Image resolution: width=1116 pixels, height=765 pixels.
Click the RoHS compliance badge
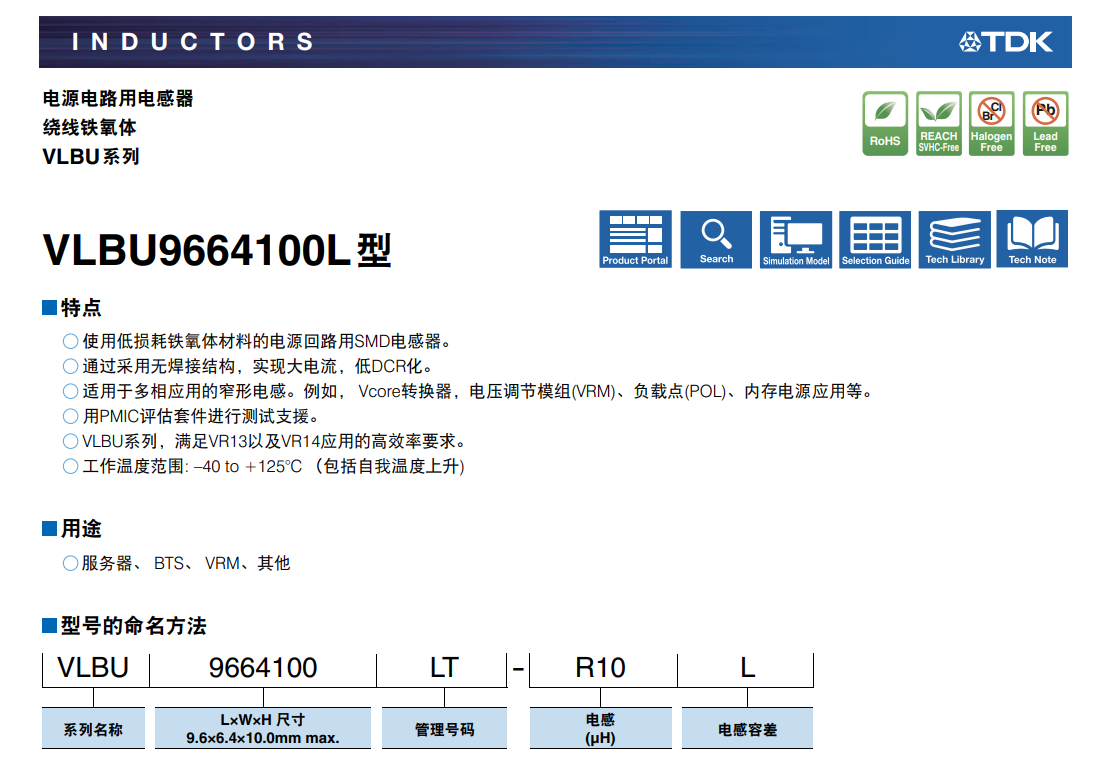pos(885,123)
